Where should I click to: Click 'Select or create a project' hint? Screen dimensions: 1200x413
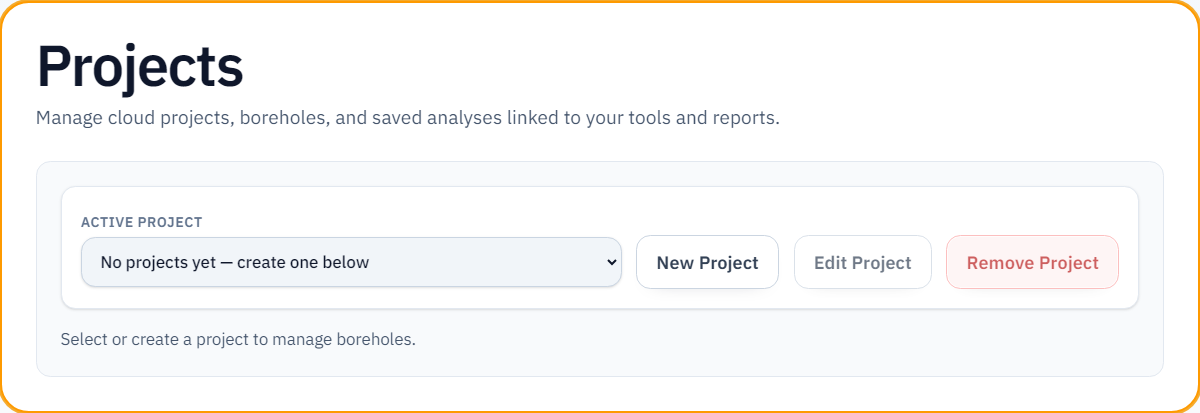pos(237,339)
